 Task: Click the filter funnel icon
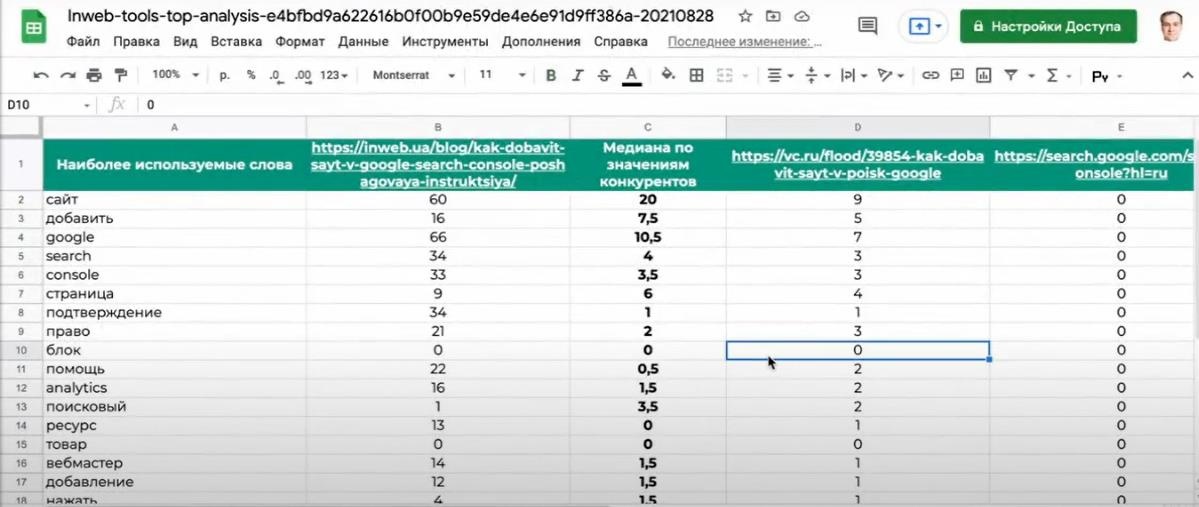pyautogui.click(x=1011, y=76)
